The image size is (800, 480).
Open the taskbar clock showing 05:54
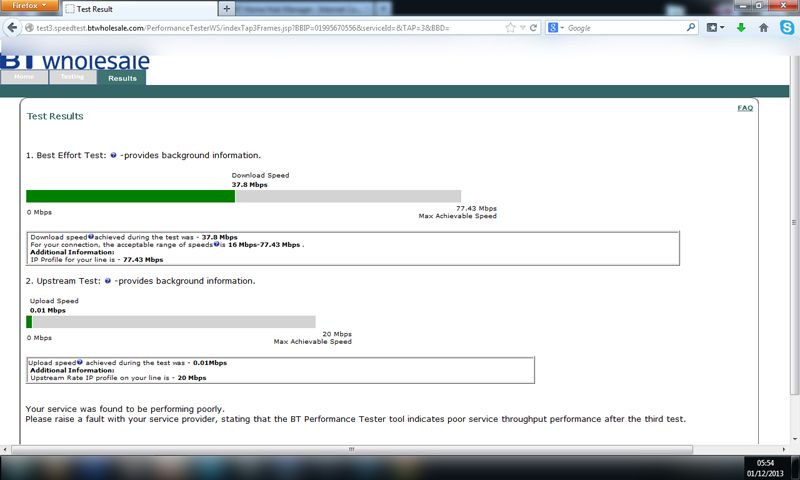(x=765, y=468)
